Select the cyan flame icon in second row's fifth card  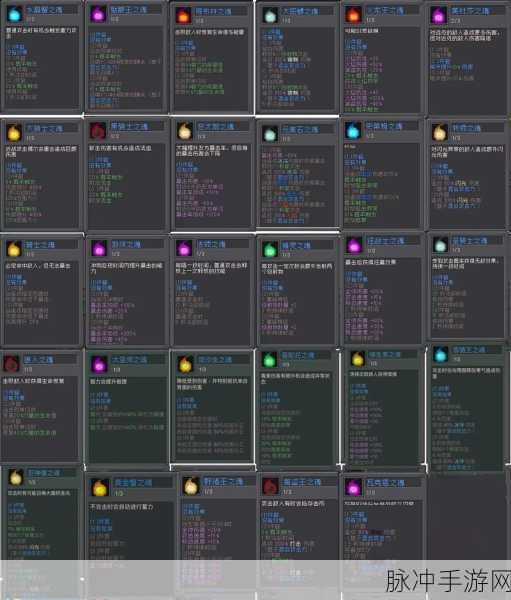[x=353, y=131]
